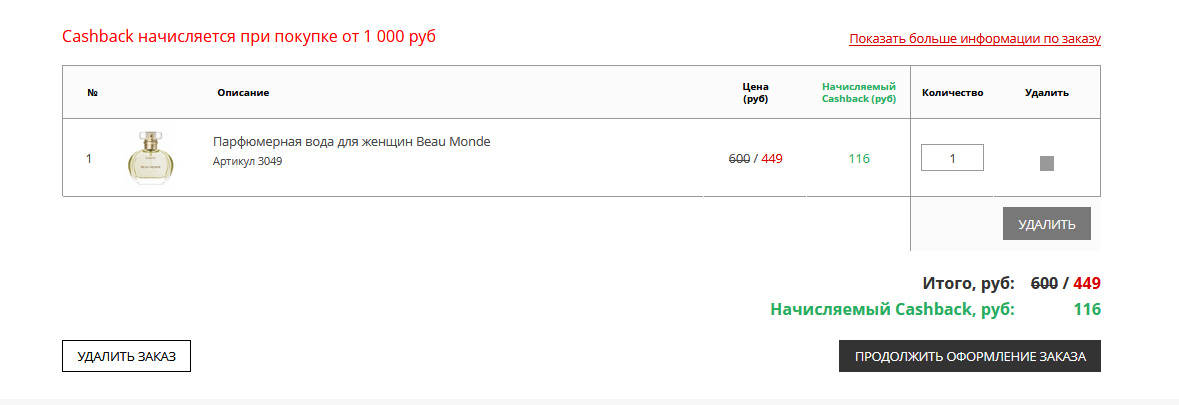Click the Начисляемый Cashback column header
1179x405 pixels.
point(859,92)
